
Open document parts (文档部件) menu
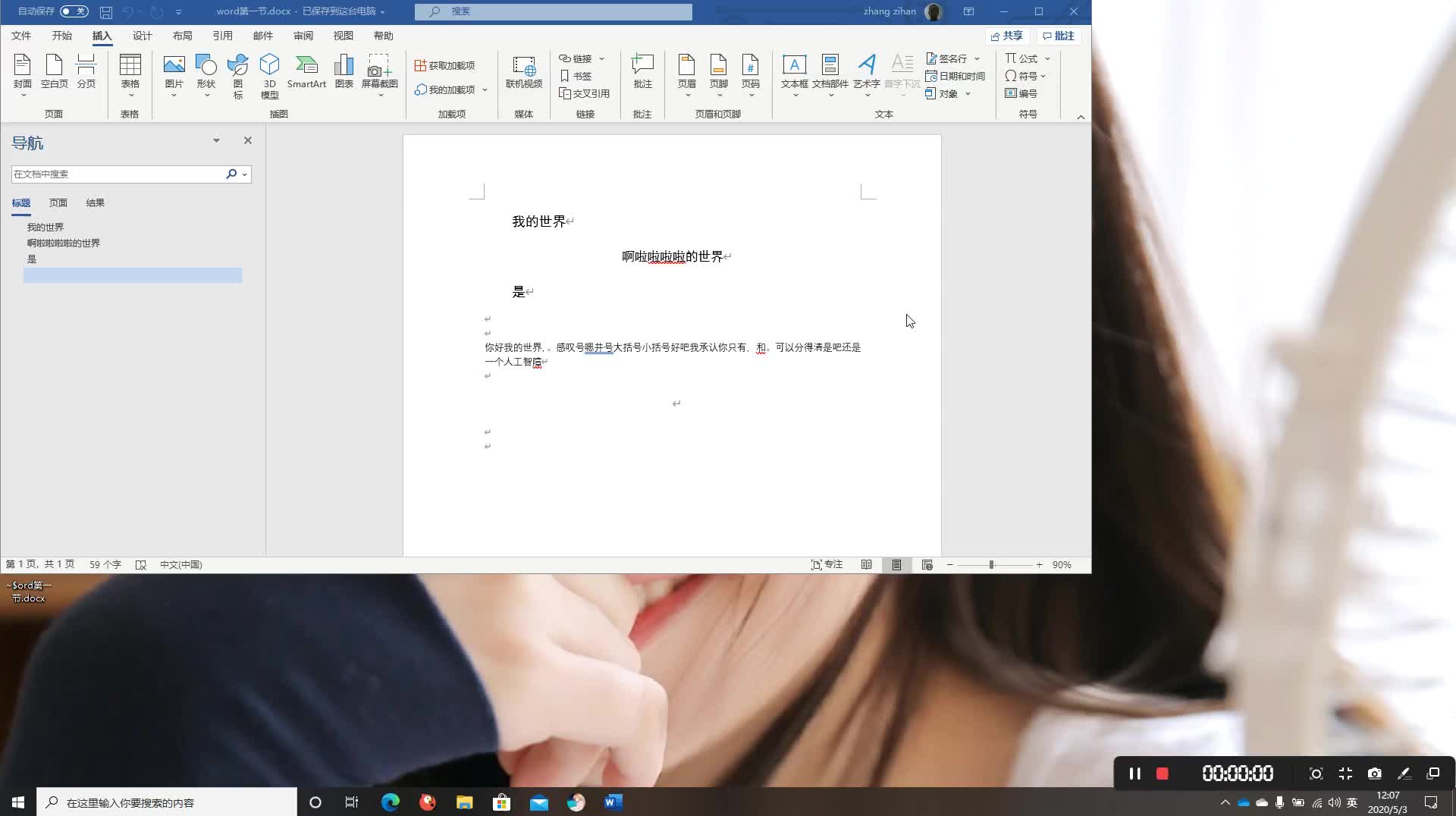point(830,74)
